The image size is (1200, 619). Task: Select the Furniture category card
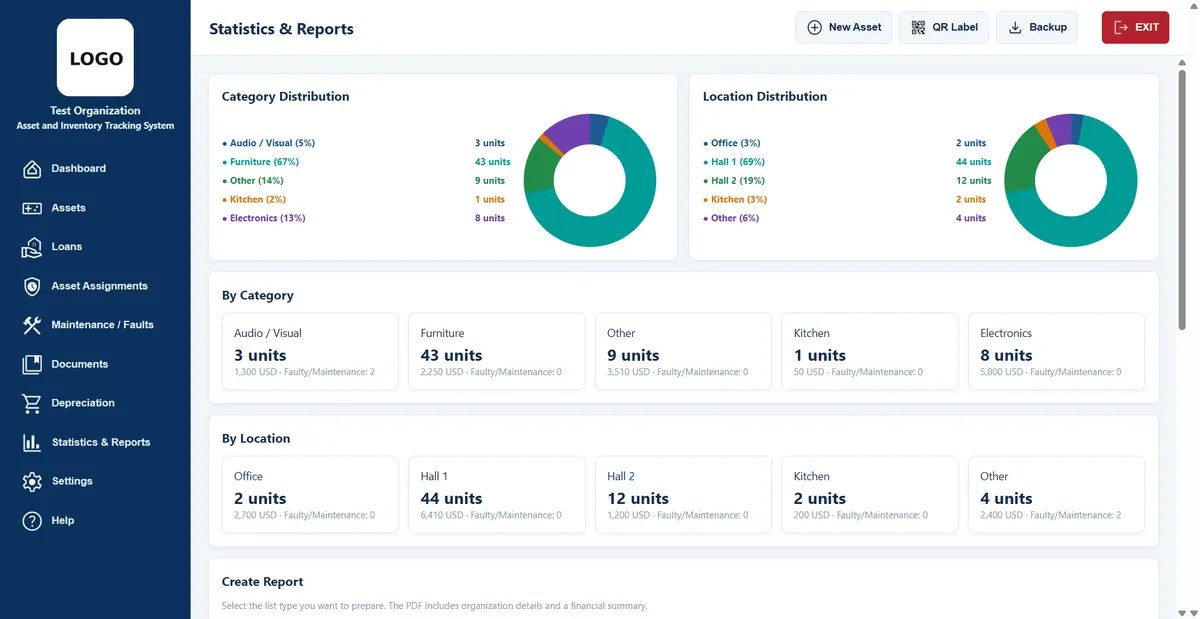pyautogui.click(x=496, y=351)
